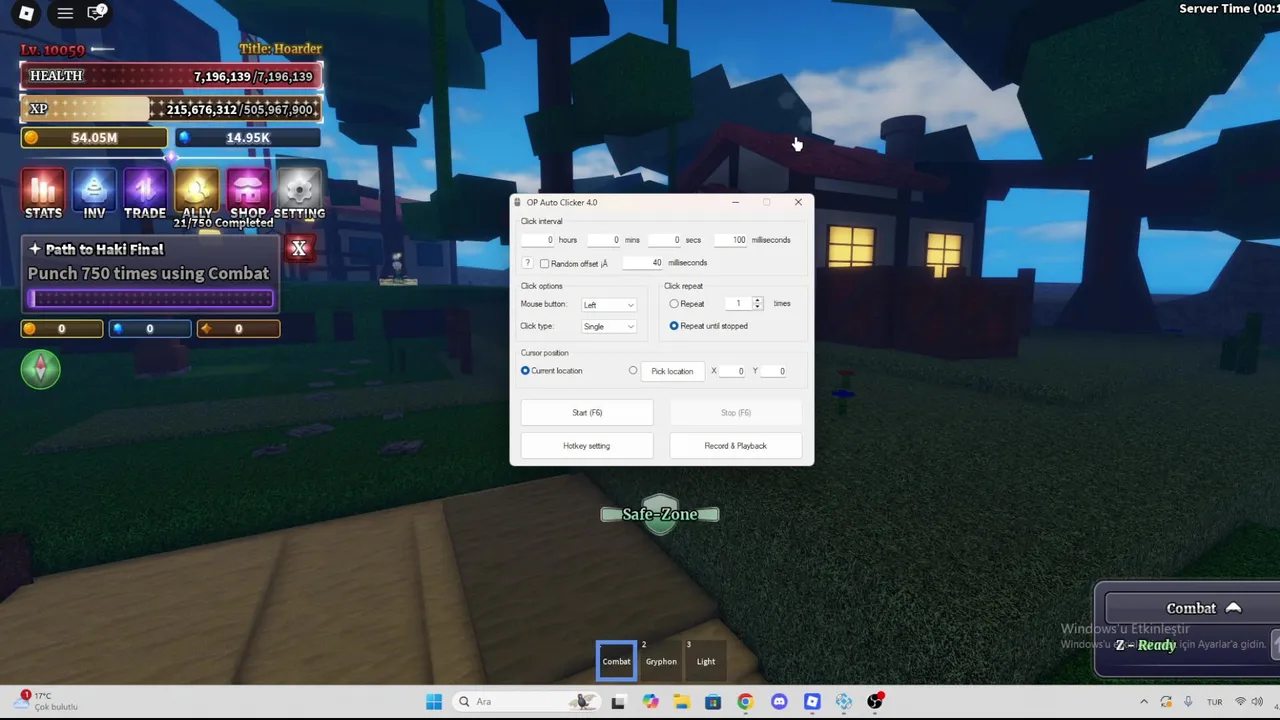The height and width of the screenshot is (720, 1280).
Task: Click the gem counter 14.95K
Action: [248, 138]
